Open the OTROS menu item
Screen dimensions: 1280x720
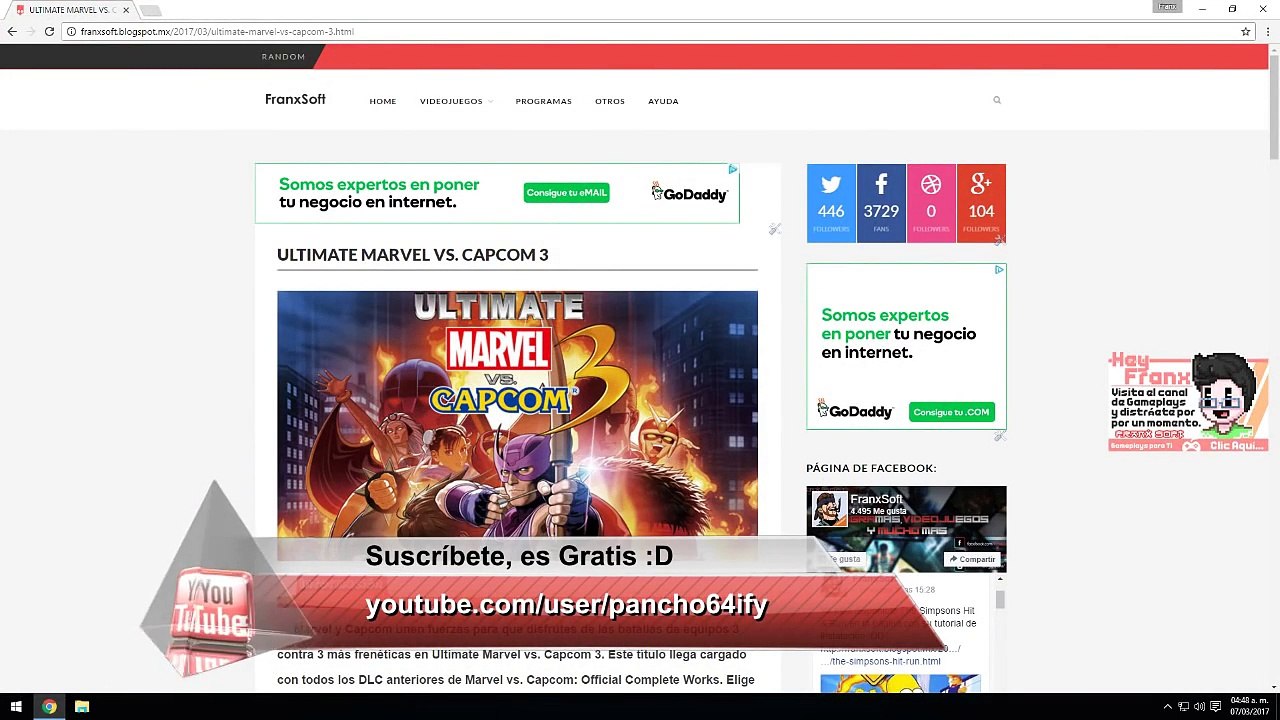click(610, 101)
